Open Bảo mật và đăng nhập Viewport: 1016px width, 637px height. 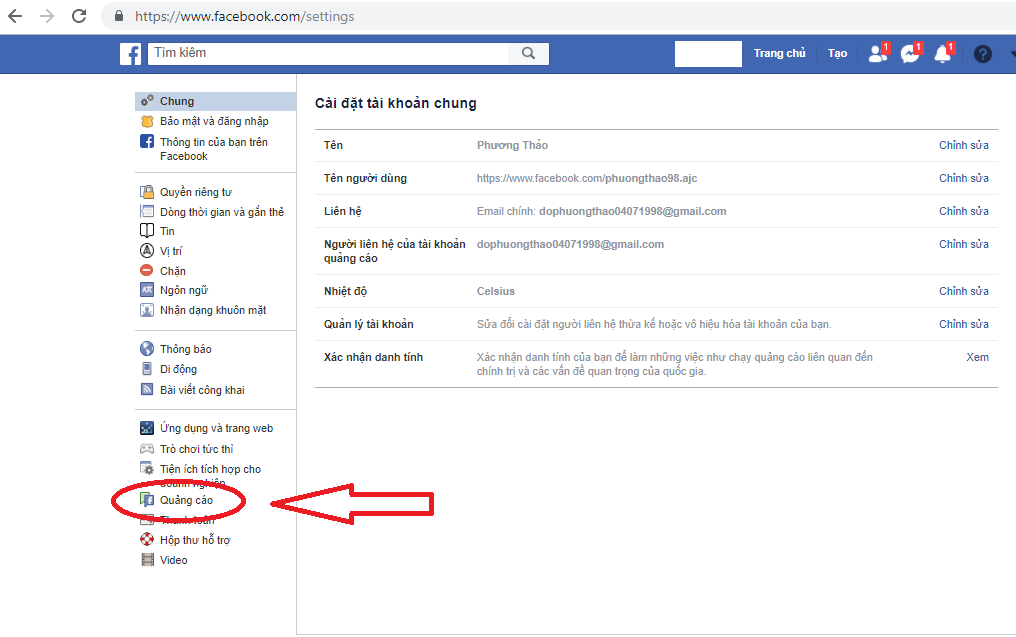pyautogui.click(x=214, y=121)
